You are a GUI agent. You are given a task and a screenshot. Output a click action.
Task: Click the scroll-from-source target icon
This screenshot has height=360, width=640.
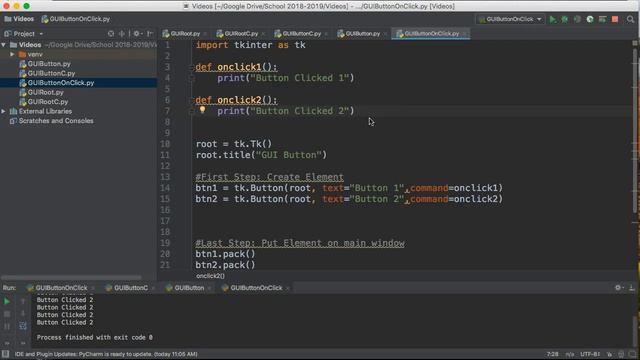111,33
